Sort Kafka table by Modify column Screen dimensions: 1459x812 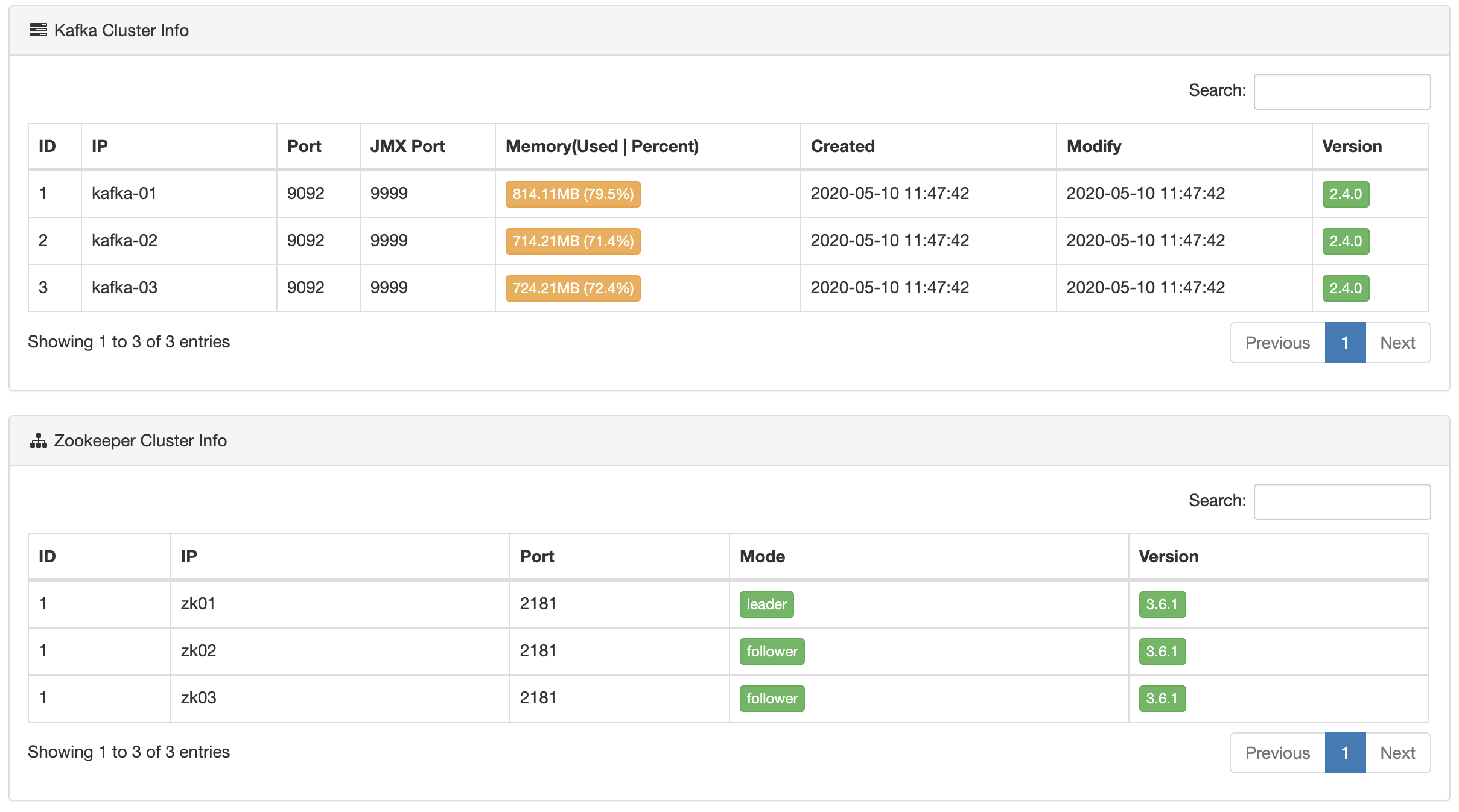(1184, 146)
